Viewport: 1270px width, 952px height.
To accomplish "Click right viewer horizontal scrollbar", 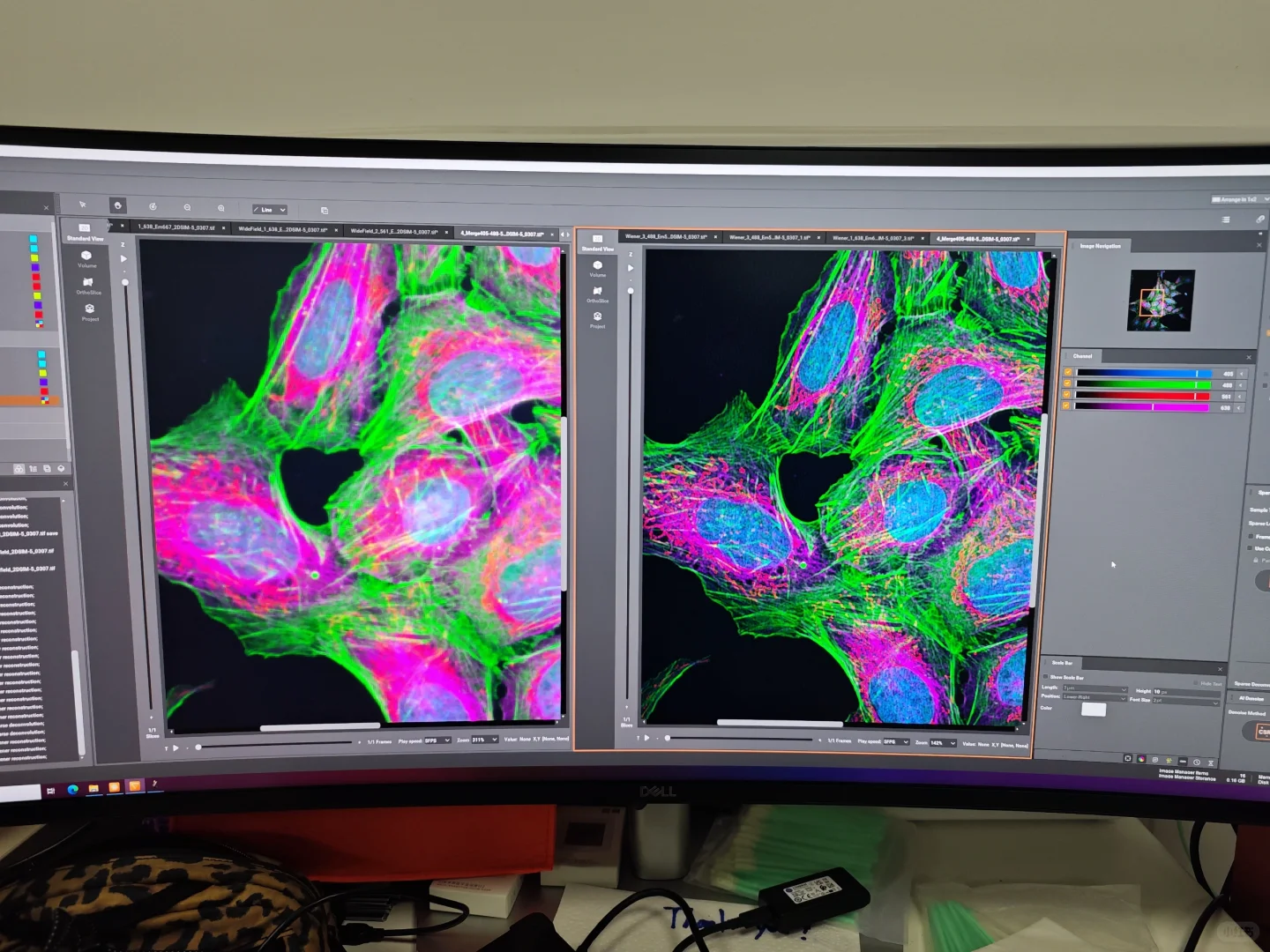I will [x=780, y=723].
